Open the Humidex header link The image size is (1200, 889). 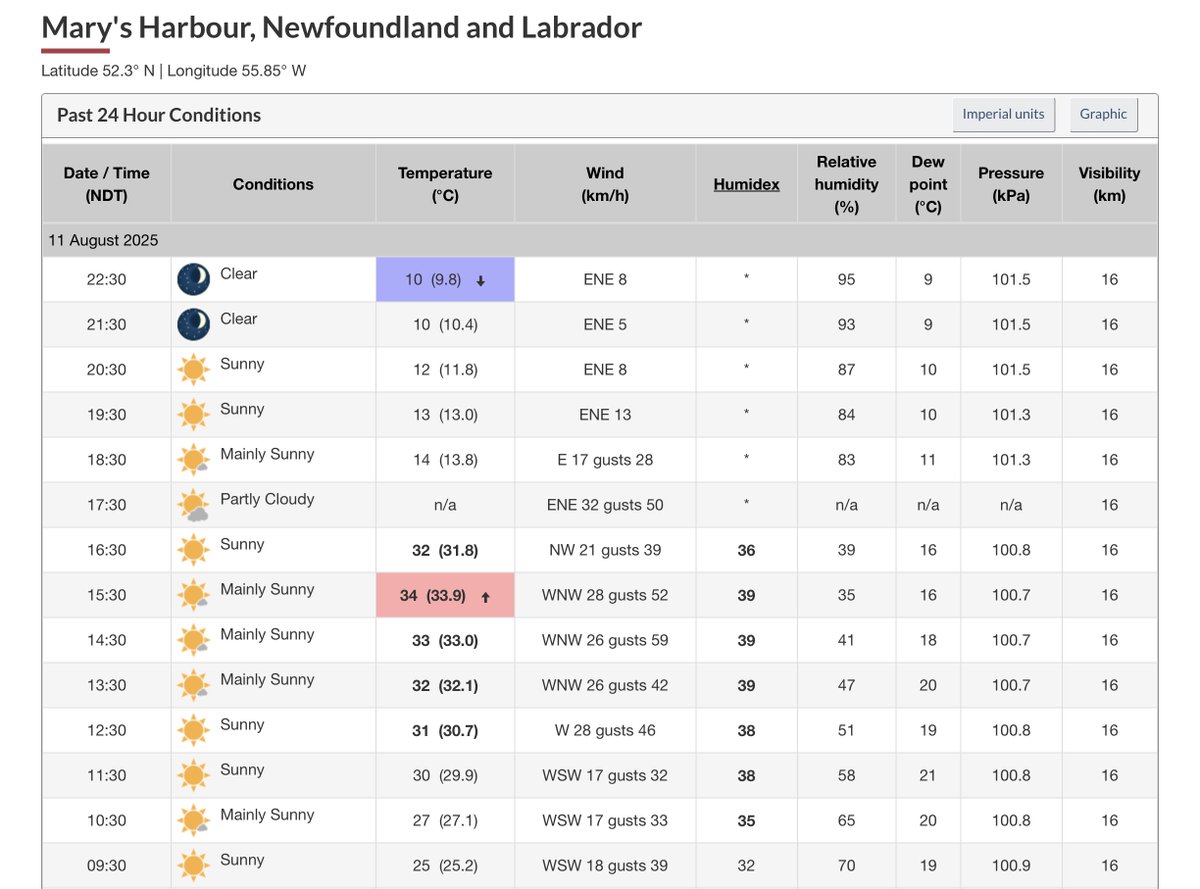[x=746, y=184]
